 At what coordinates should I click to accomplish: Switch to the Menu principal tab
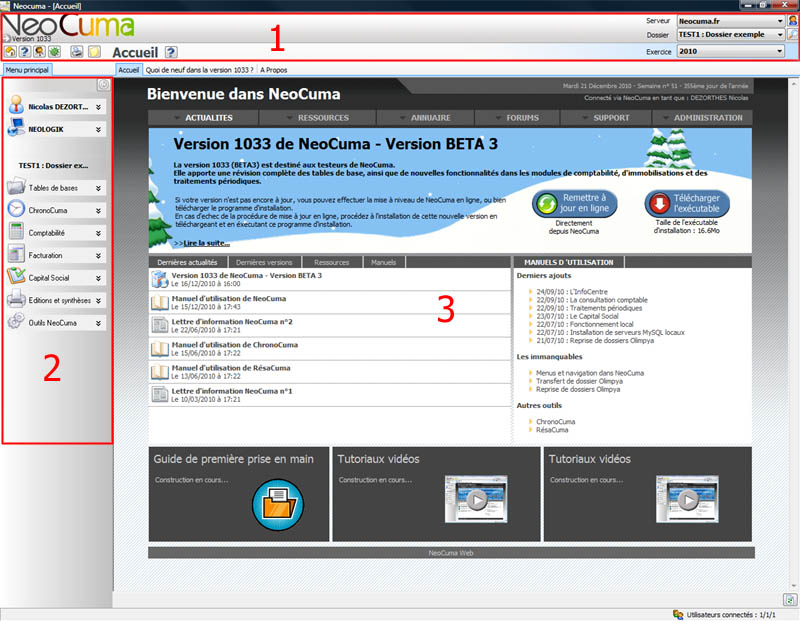[x=27, y=70]
